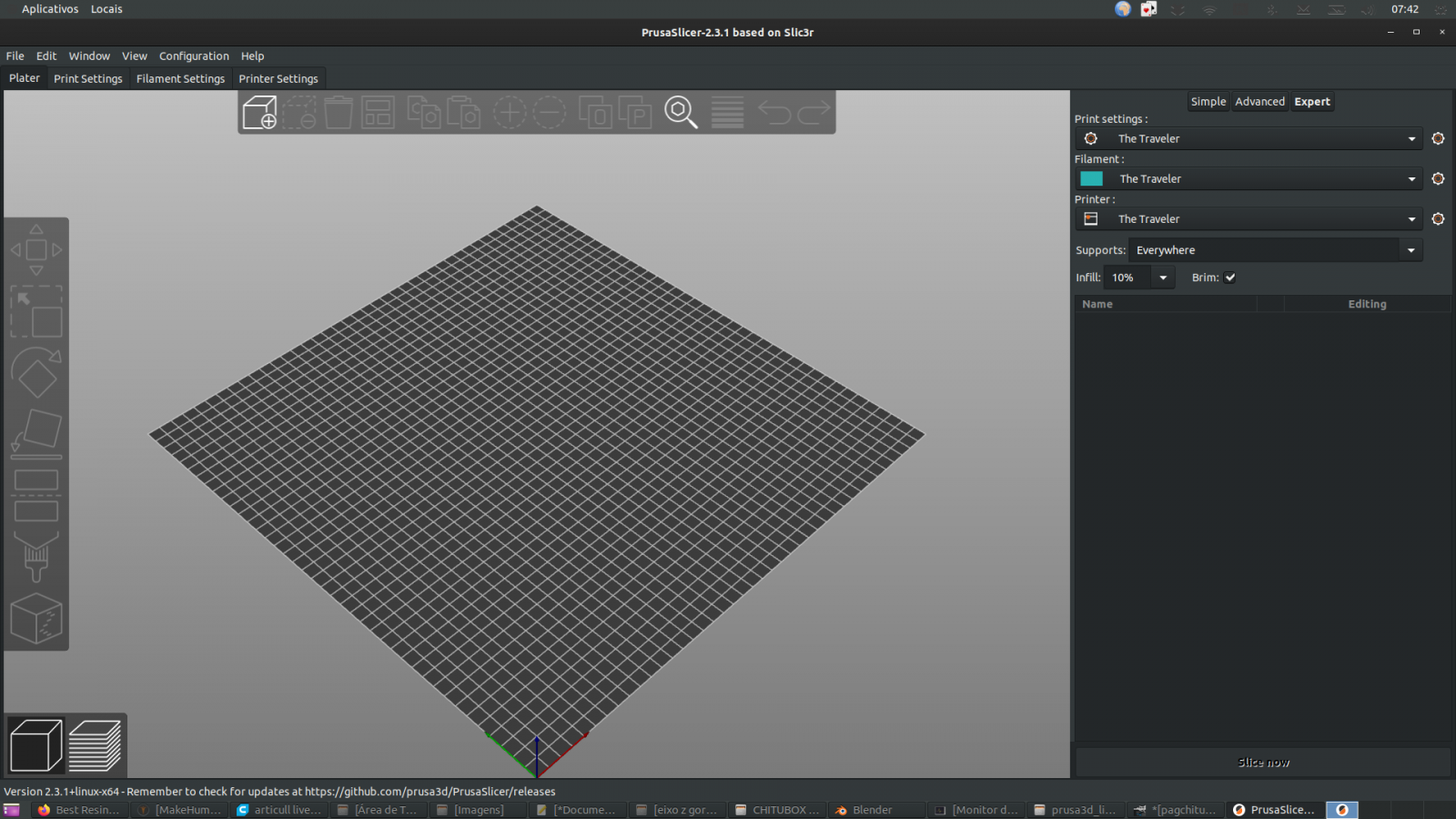The width and height of the screenshot is (1456, 819).
Task: Switch to Printer Settings tab
Action: pos(278,79)
